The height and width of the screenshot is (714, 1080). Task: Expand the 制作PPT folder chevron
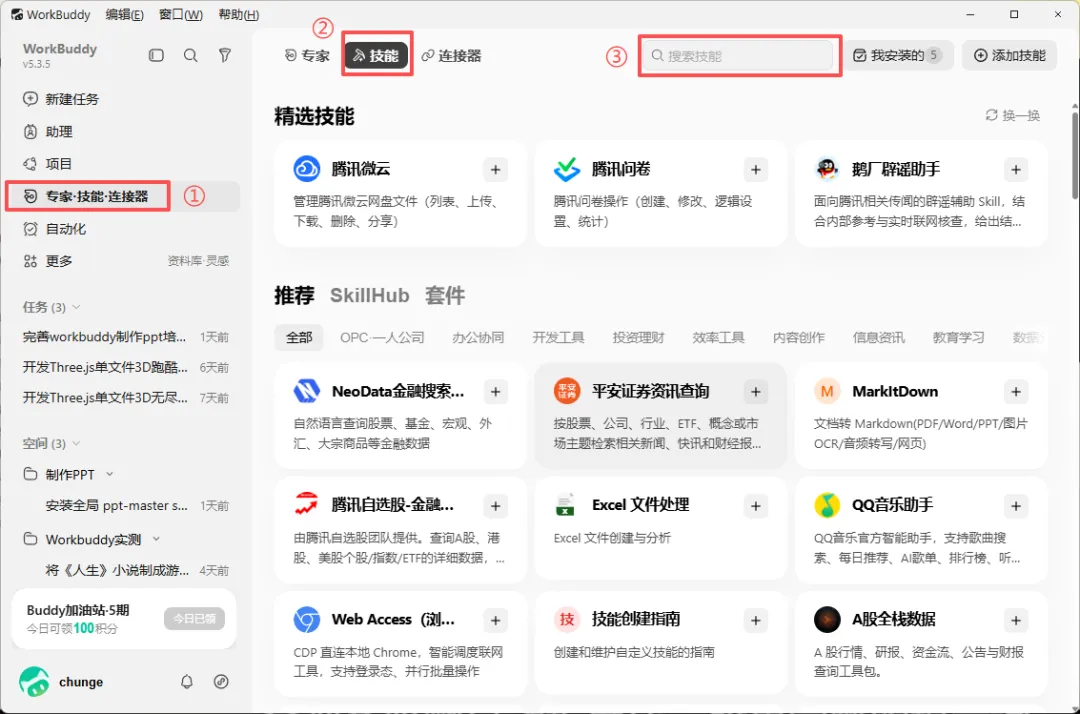point(110,474)
